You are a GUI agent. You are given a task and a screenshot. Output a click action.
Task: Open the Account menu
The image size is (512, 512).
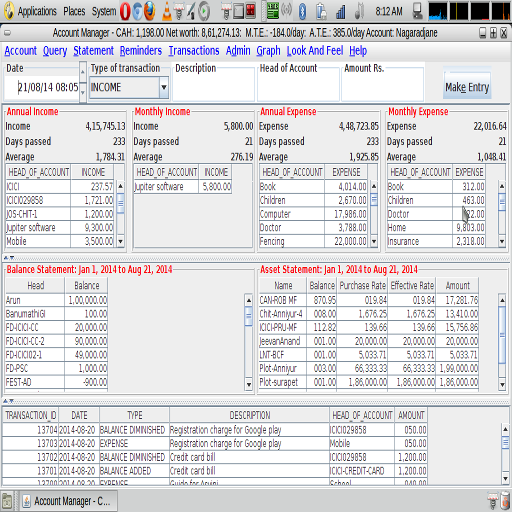coord(21,51)
